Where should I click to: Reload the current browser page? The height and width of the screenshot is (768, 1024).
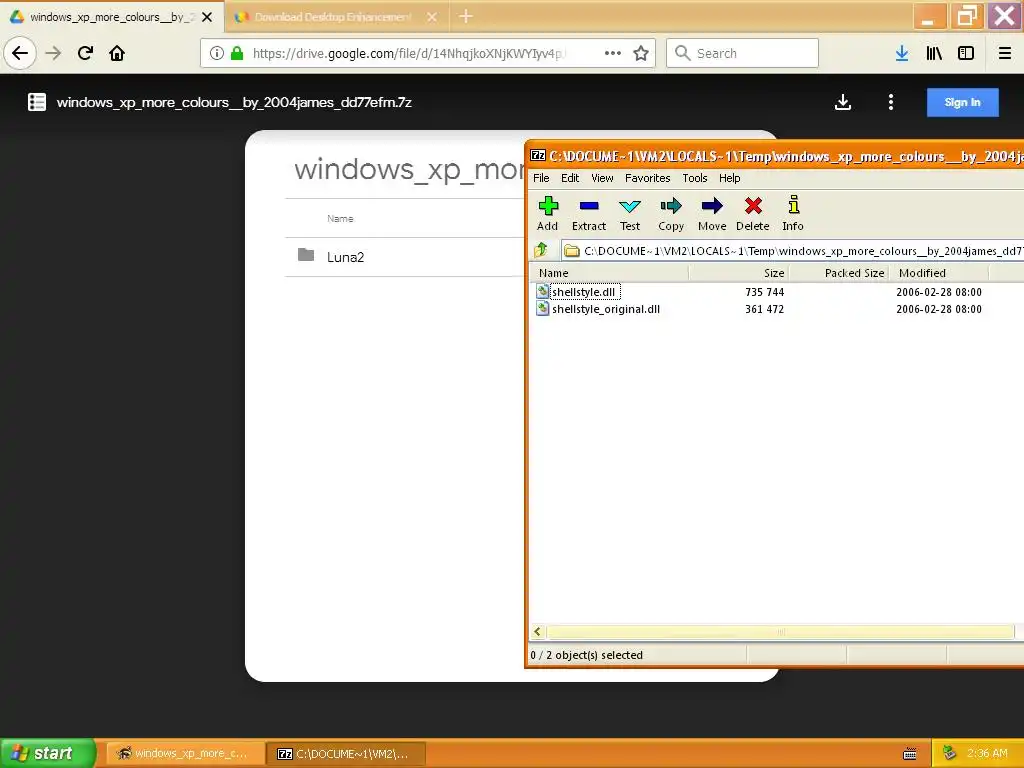(86, 53)
